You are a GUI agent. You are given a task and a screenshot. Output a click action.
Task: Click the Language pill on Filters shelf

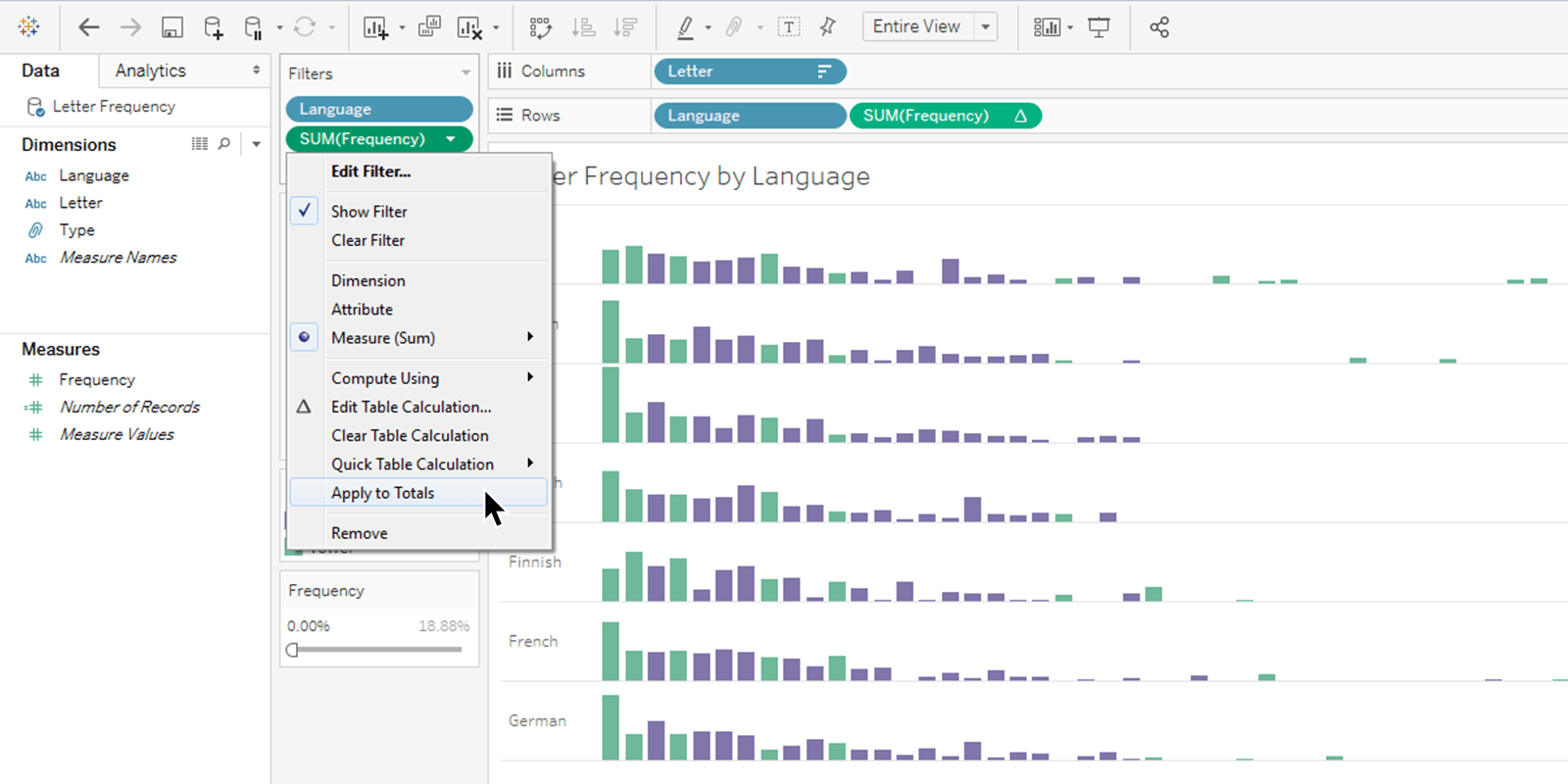click(379, 110)
